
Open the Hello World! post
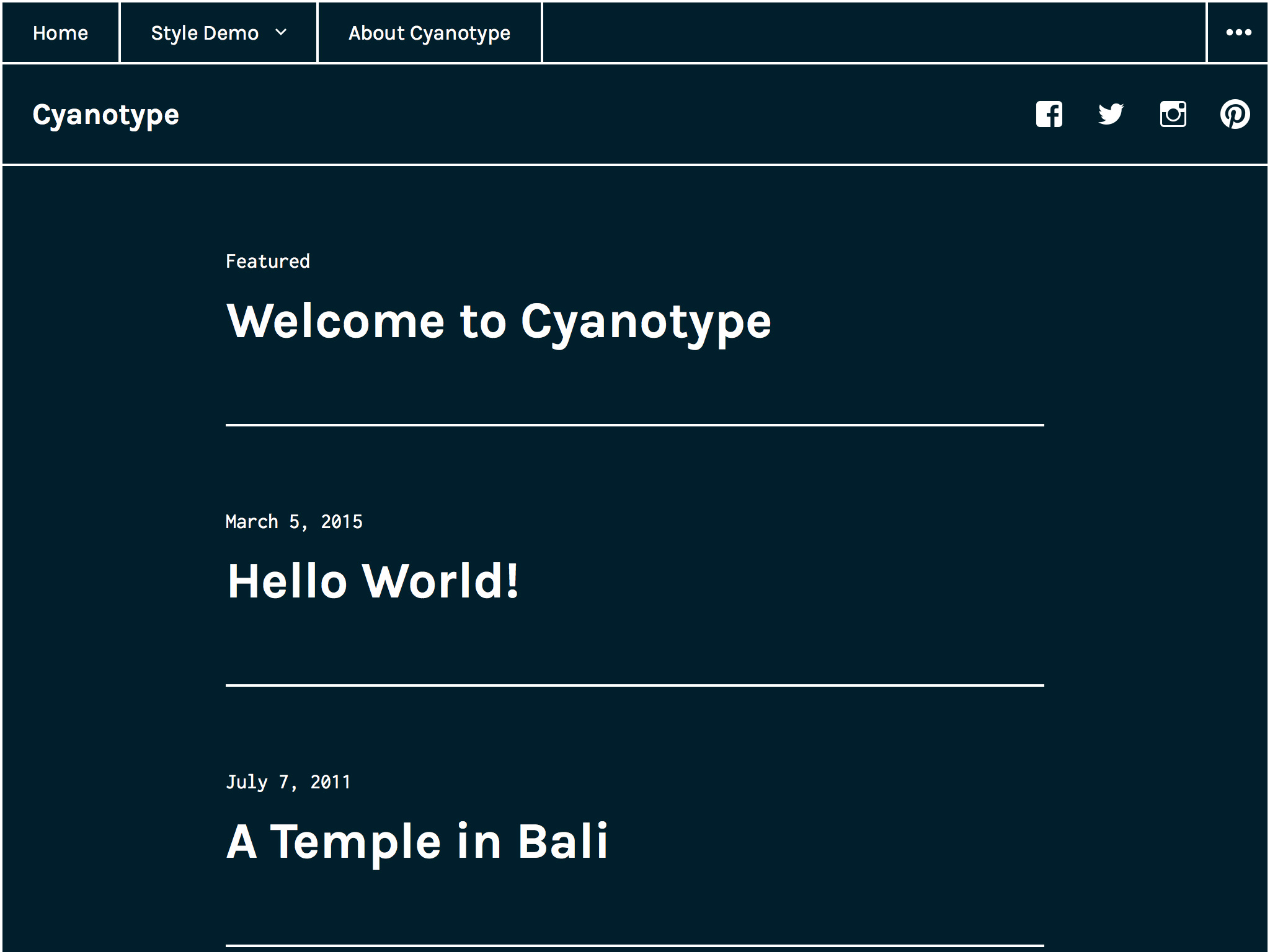373,581
